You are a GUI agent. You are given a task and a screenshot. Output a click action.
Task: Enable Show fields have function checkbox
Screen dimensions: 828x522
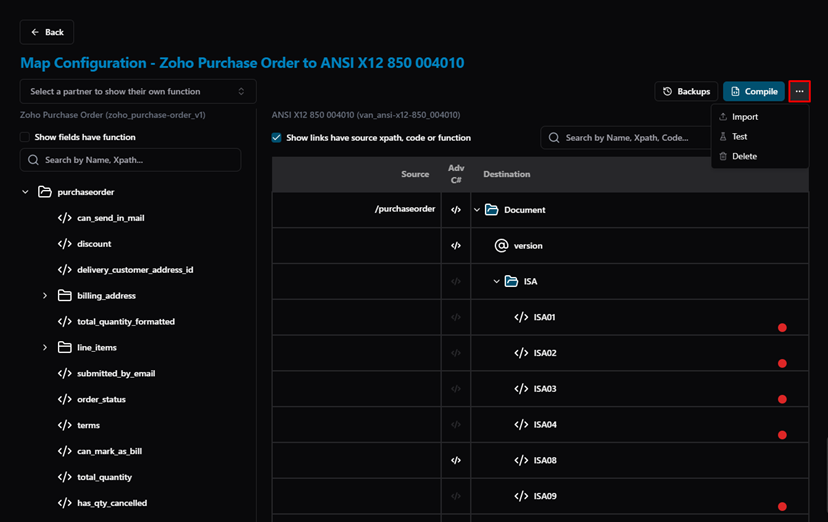25,137
